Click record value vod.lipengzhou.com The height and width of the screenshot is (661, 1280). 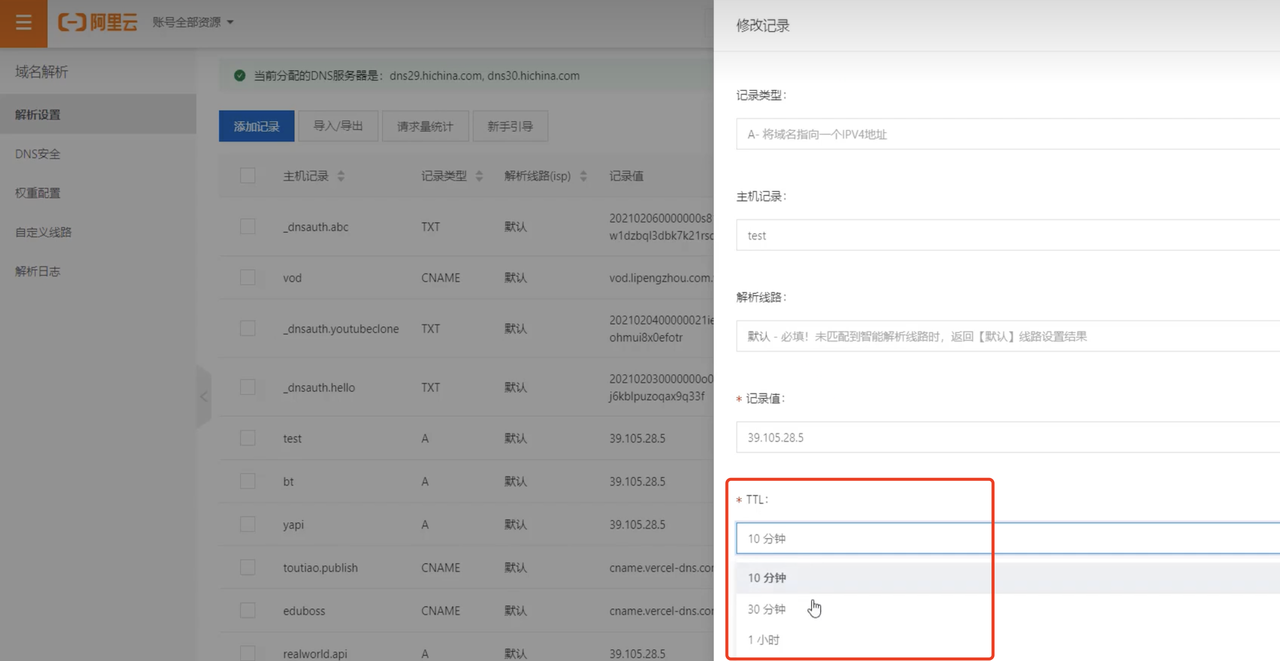pyautogui.click(x=661, y=278)
